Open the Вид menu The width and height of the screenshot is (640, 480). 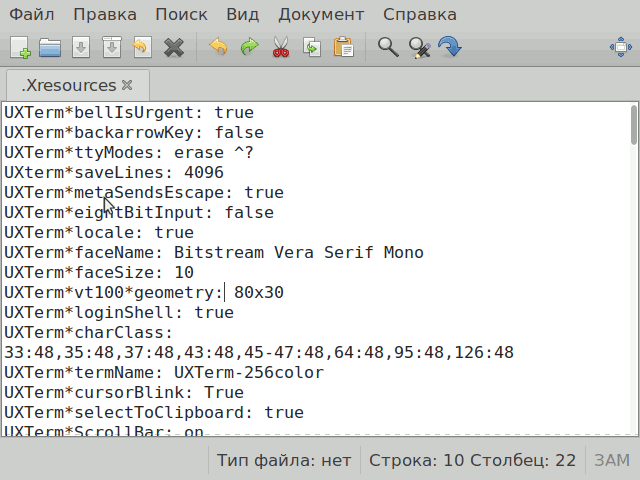[243, 15]
